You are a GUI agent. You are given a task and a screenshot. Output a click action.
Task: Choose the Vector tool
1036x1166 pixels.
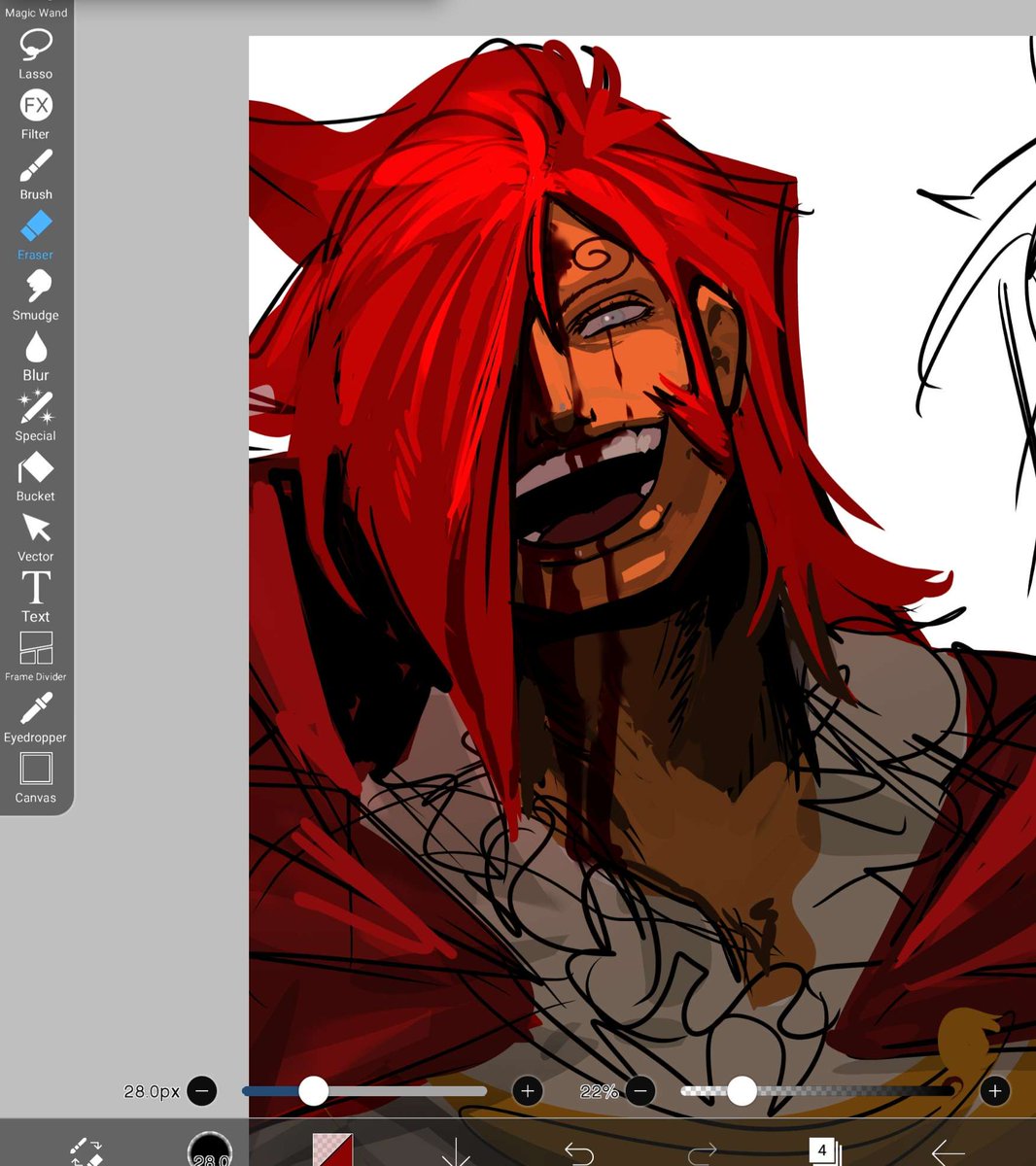[35, 536]
